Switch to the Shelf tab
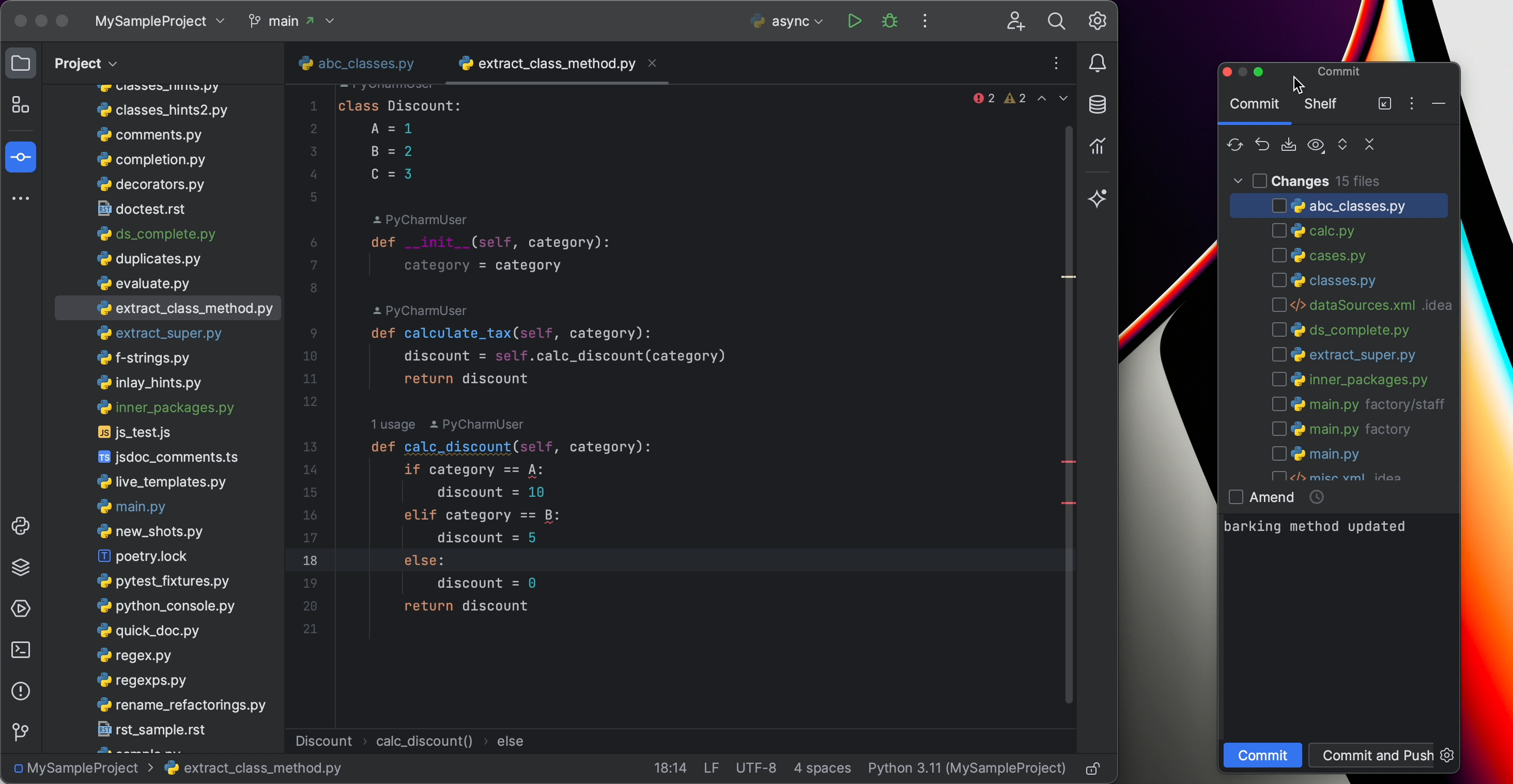This screenshot has width=1513, height=784. tap(1320, 104)
